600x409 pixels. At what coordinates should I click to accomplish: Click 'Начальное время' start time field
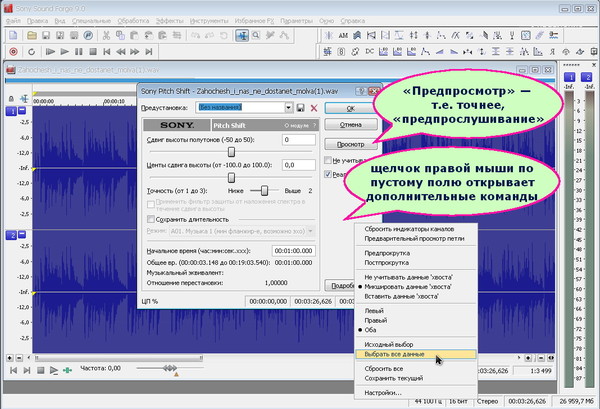[293, 251]
